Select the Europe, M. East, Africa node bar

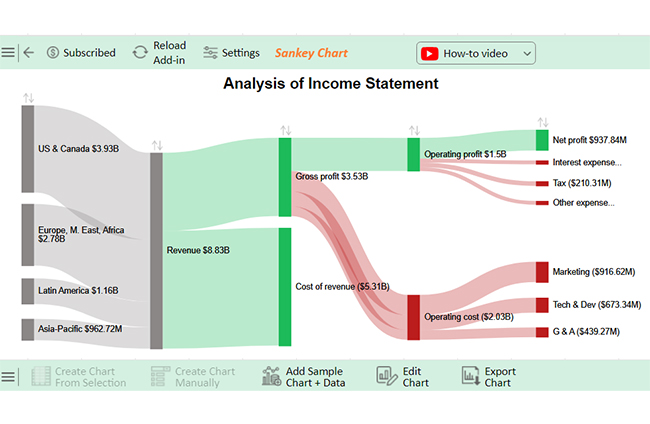tap(28, 235)
